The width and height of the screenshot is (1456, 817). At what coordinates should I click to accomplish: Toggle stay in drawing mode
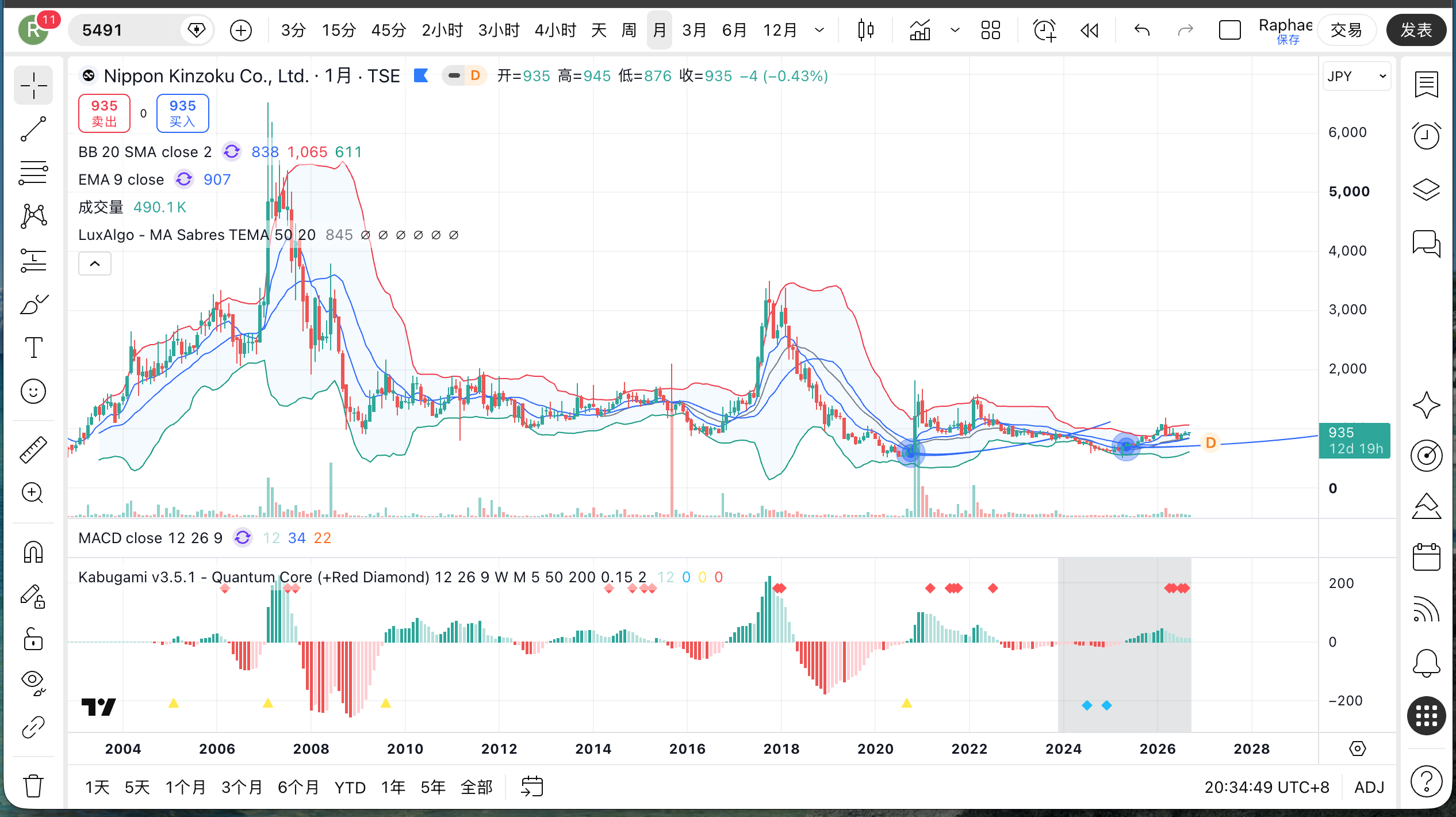pyautogui.click(x=33, y=596)
